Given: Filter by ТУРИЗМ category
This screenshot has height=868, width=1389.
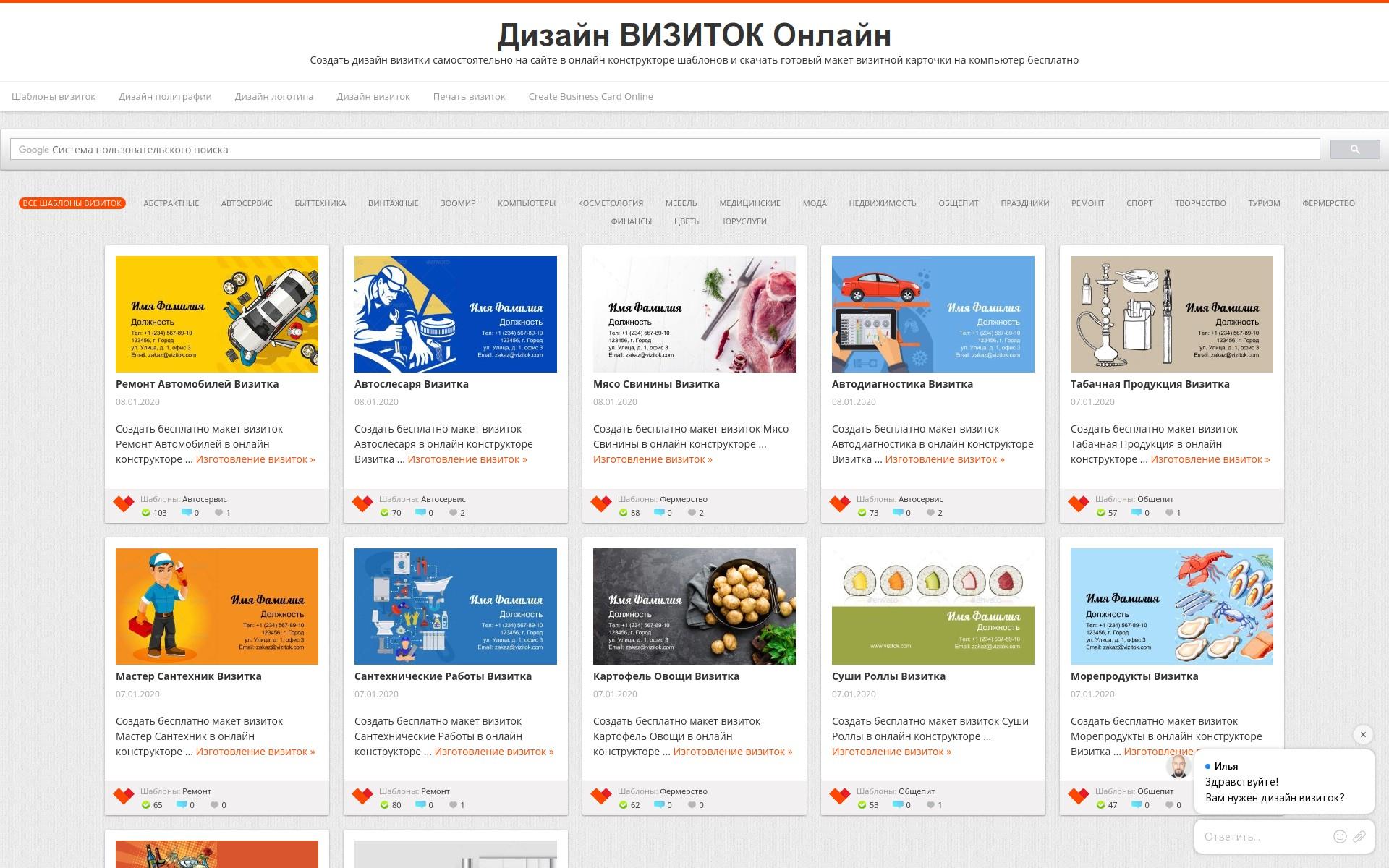Looking at the screenshot, I should click(1264, 203).
